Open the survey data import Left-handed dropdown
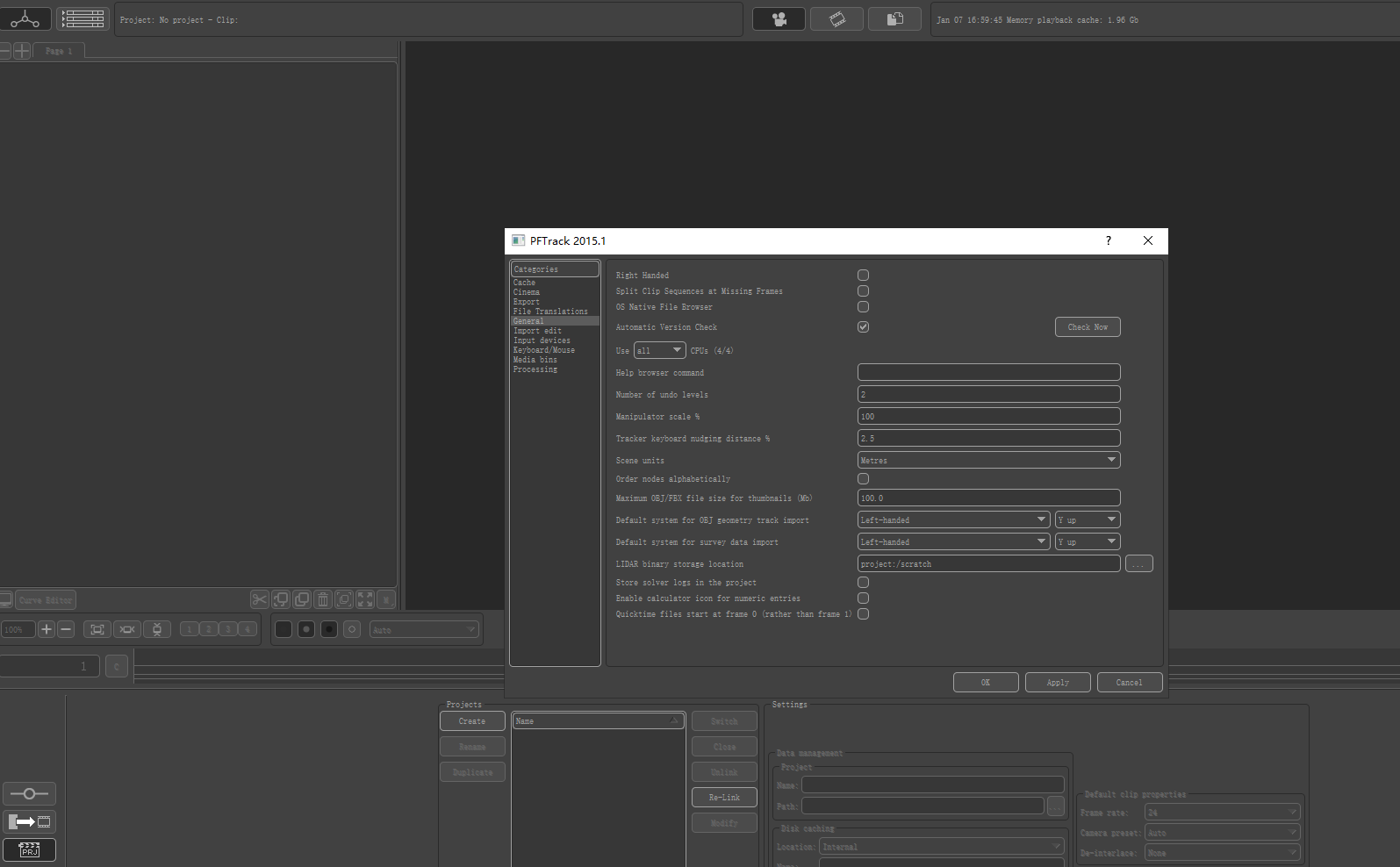 pyautogui.click(x=953, y=542)
